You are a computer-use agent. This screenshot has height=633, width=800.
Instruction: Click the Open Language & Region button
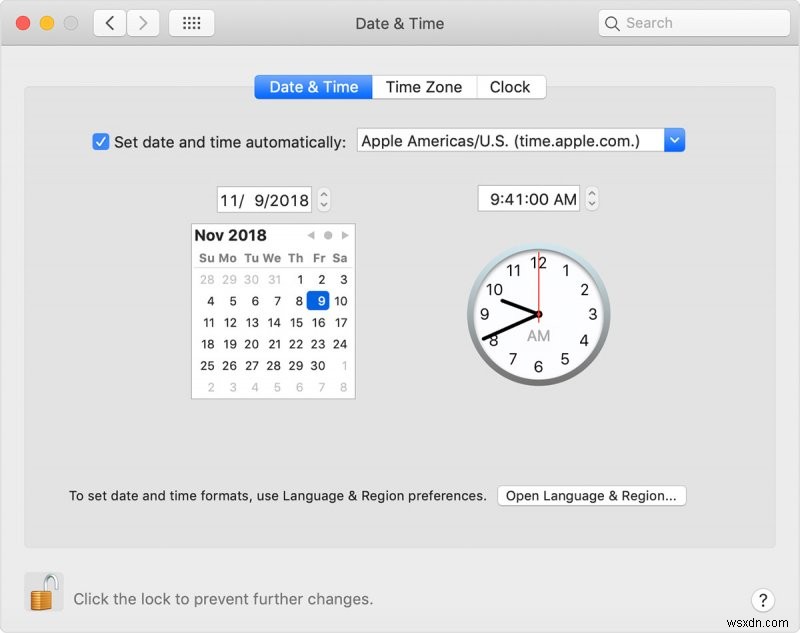tap(591, 495)
